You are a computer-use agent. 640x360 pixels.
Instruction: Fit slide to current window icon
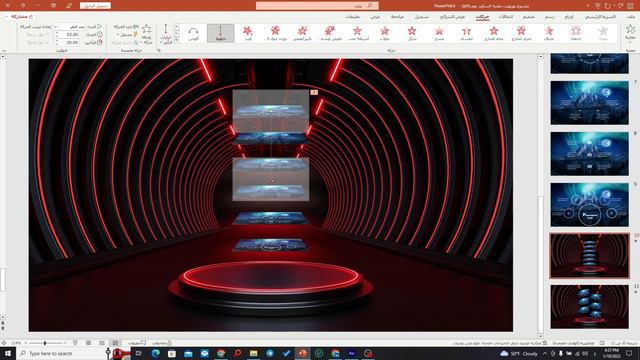(4, 343)
